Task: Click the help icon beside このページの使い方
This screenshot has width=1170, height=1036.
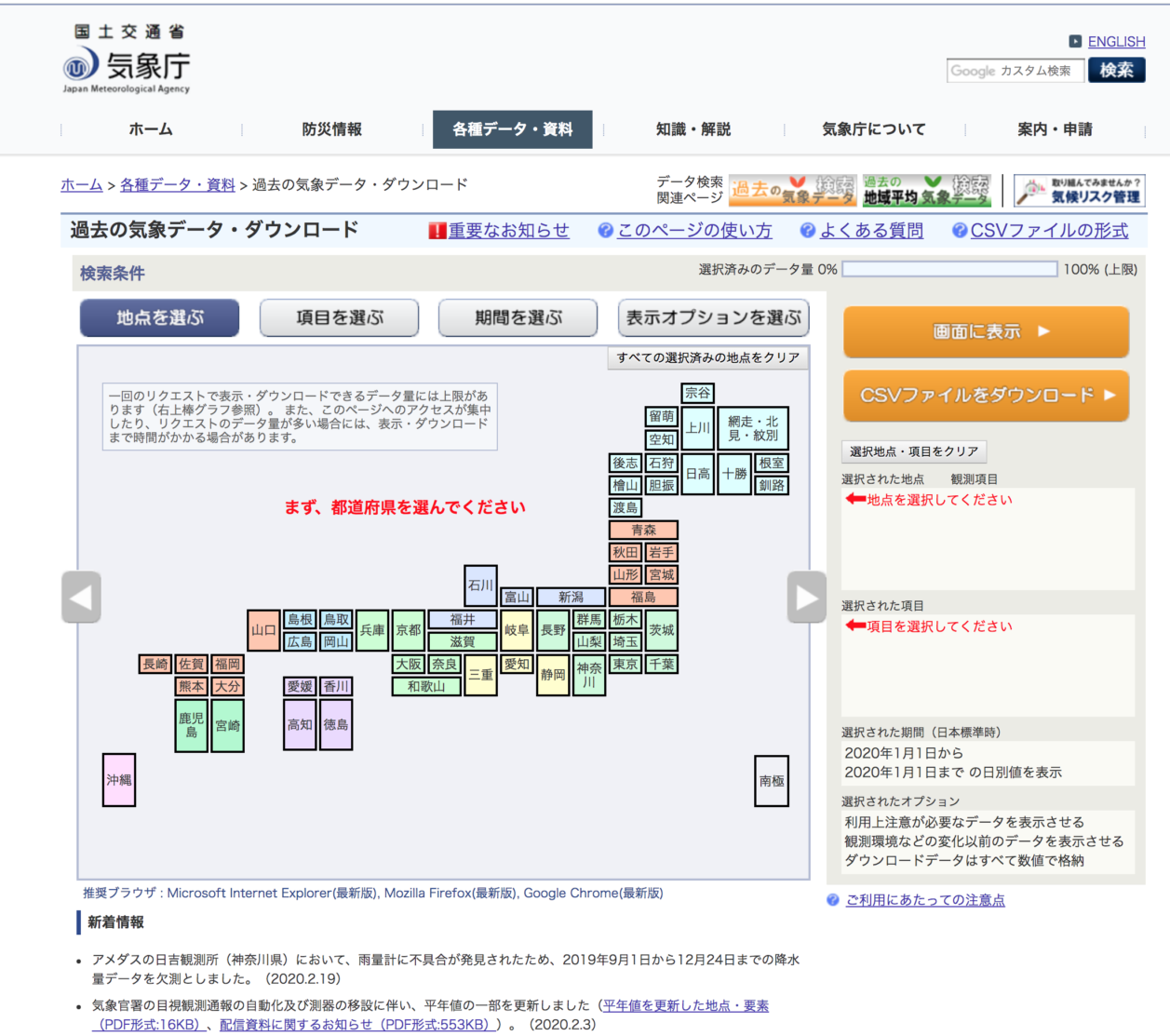Action: (605, 231)
